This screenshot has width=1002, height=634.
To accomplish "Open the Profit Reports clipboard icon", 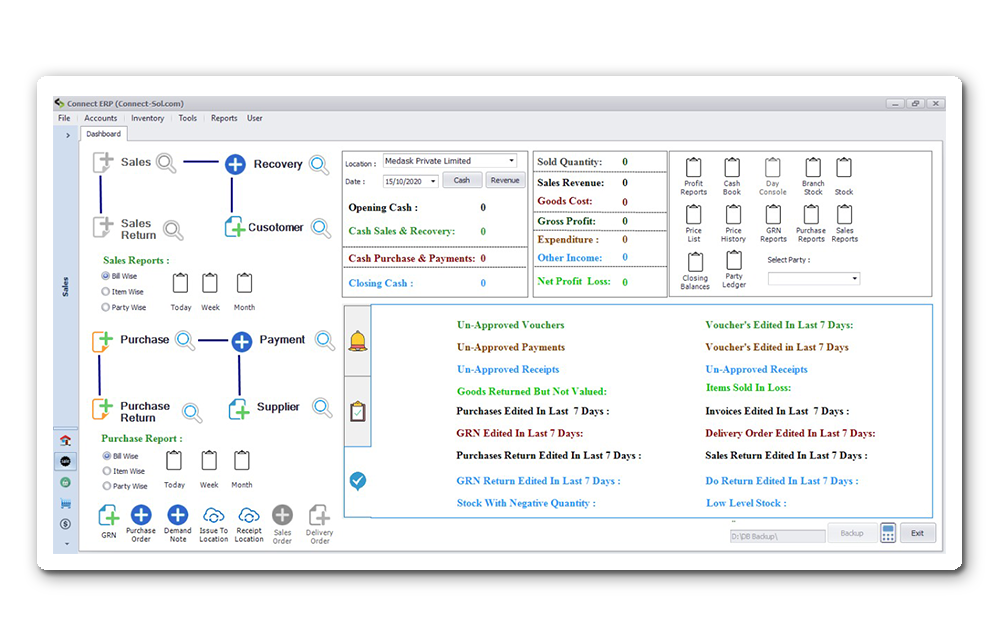I will (x=693, y=168).
